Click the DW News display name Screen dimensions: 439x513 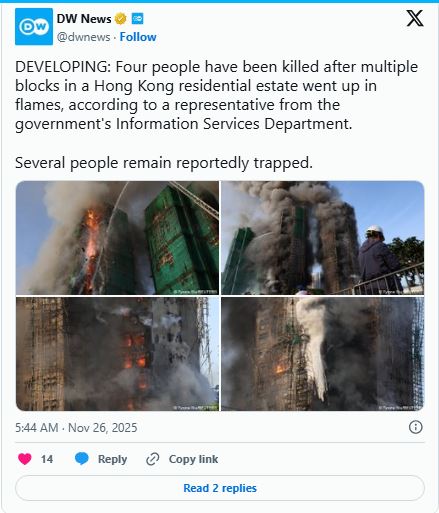84,19
